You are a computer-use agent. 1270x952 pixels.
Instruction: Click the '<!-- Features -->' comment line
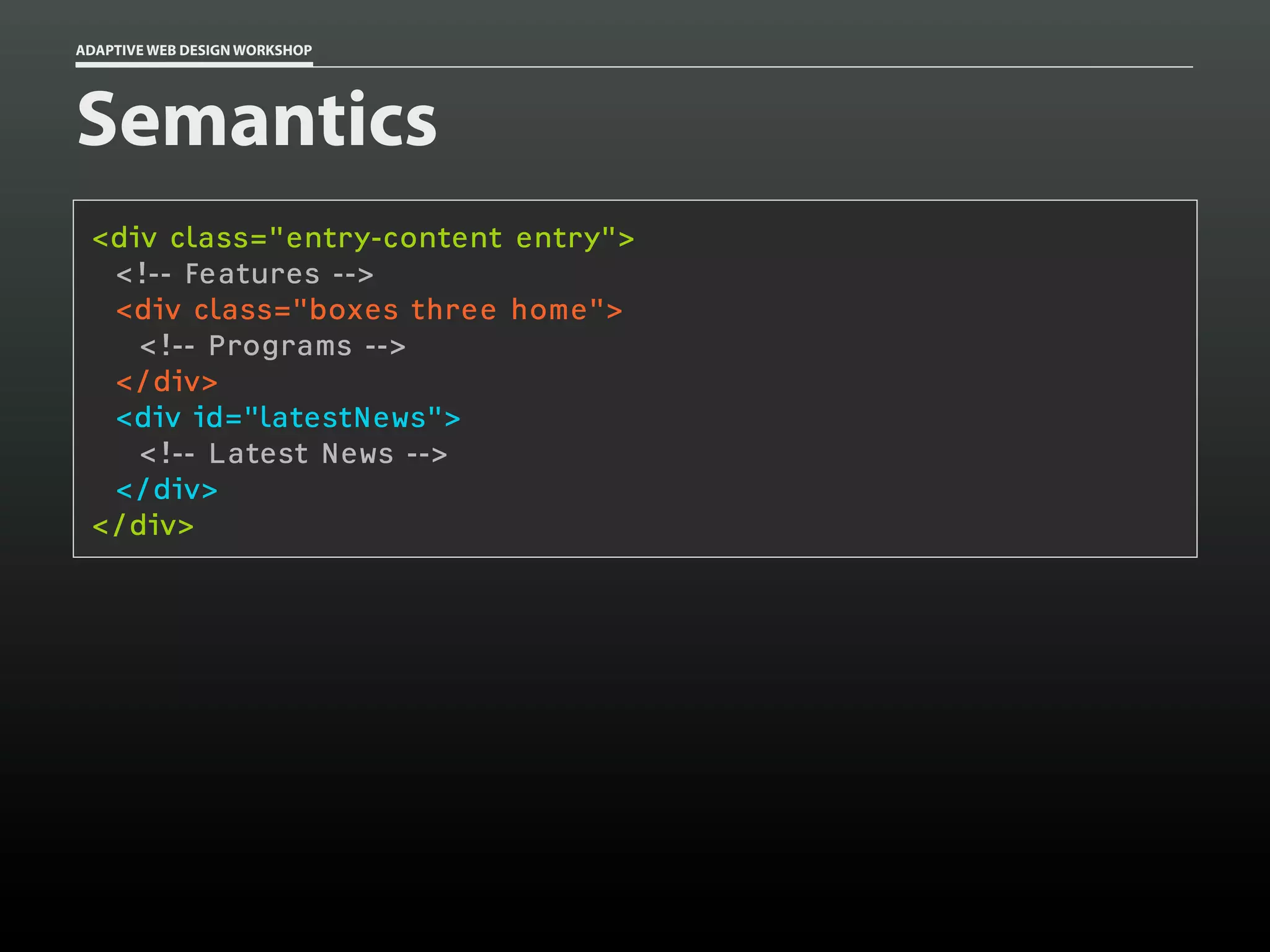click(245, 274)
